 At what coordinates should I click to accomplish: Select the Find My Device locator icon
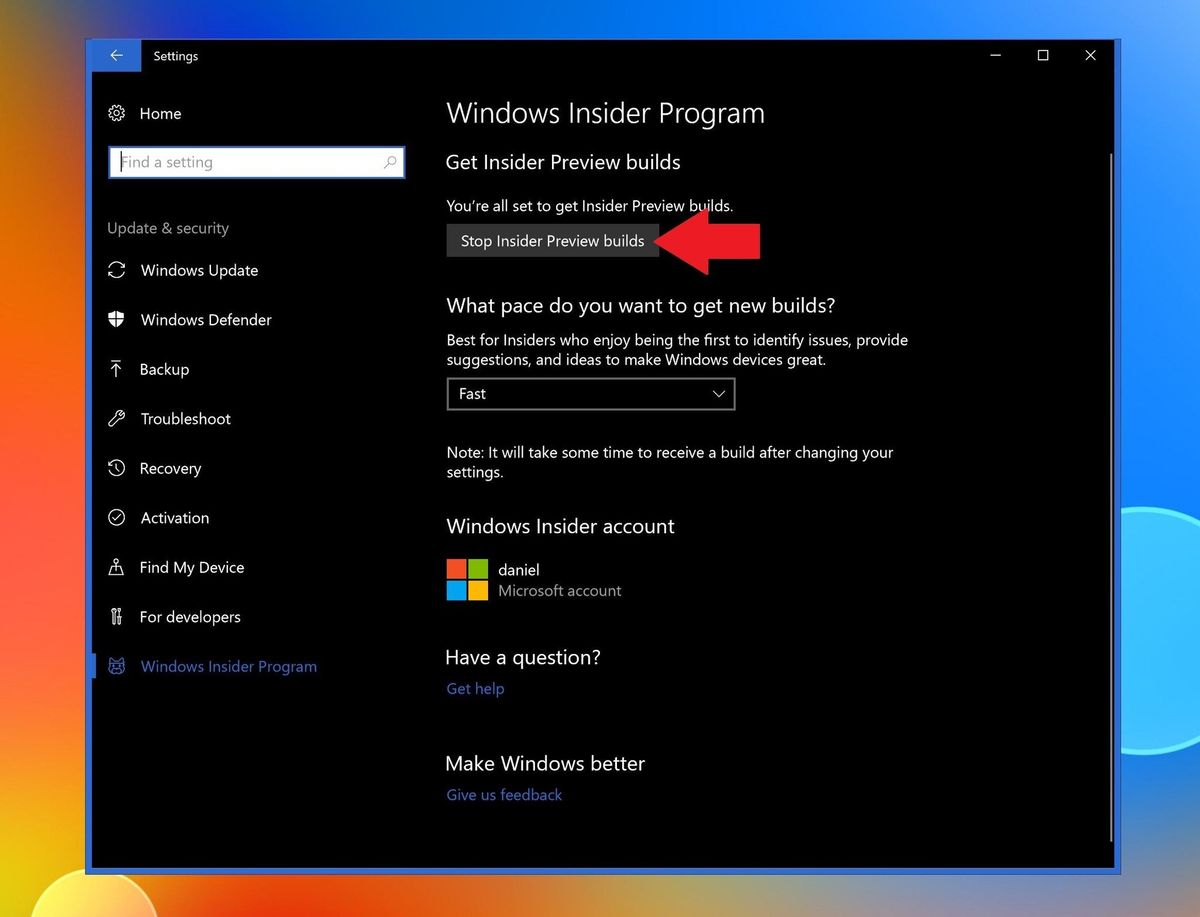117,567
